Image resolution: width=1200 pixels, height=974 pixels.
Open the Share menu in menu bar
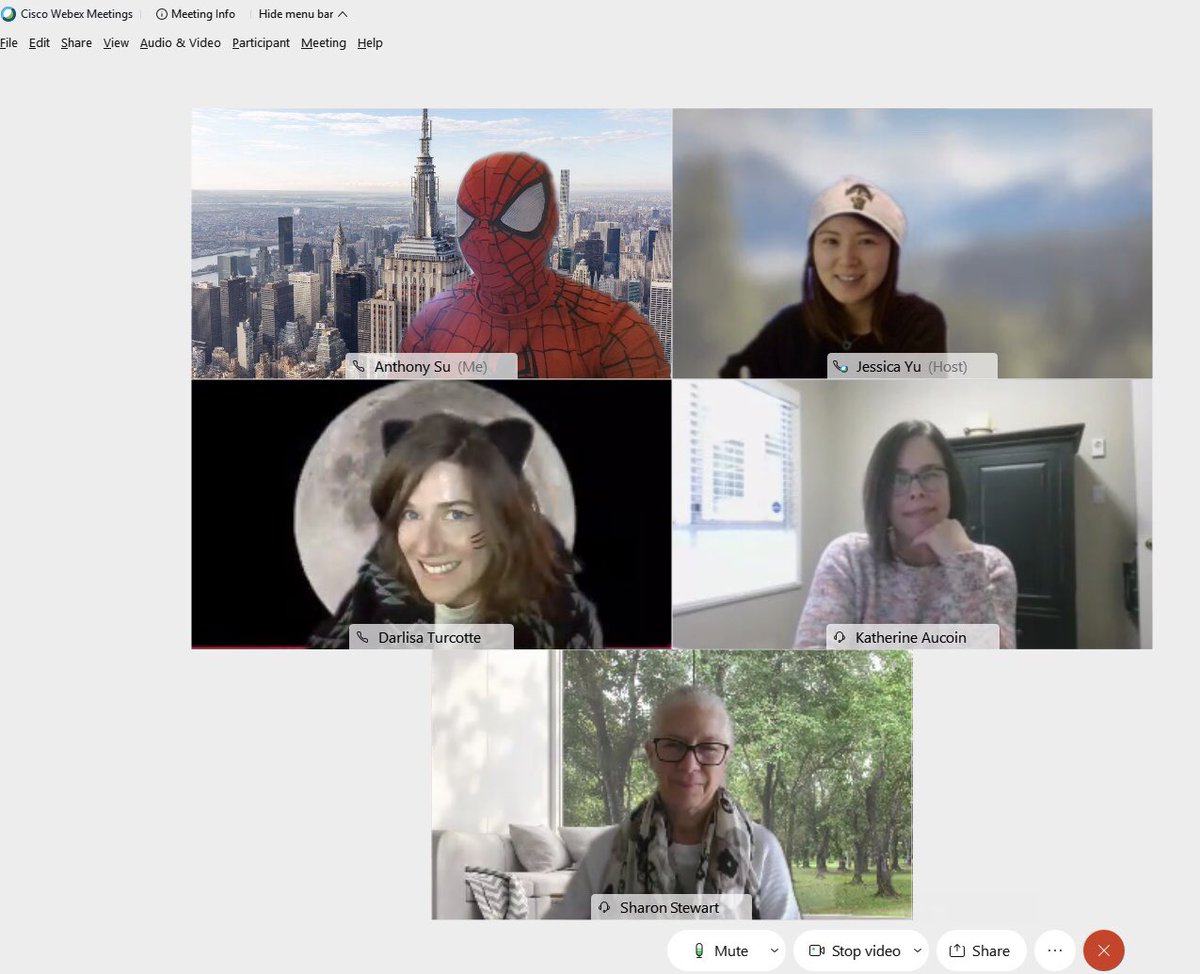pyautogui.click(x=76, y=43)
